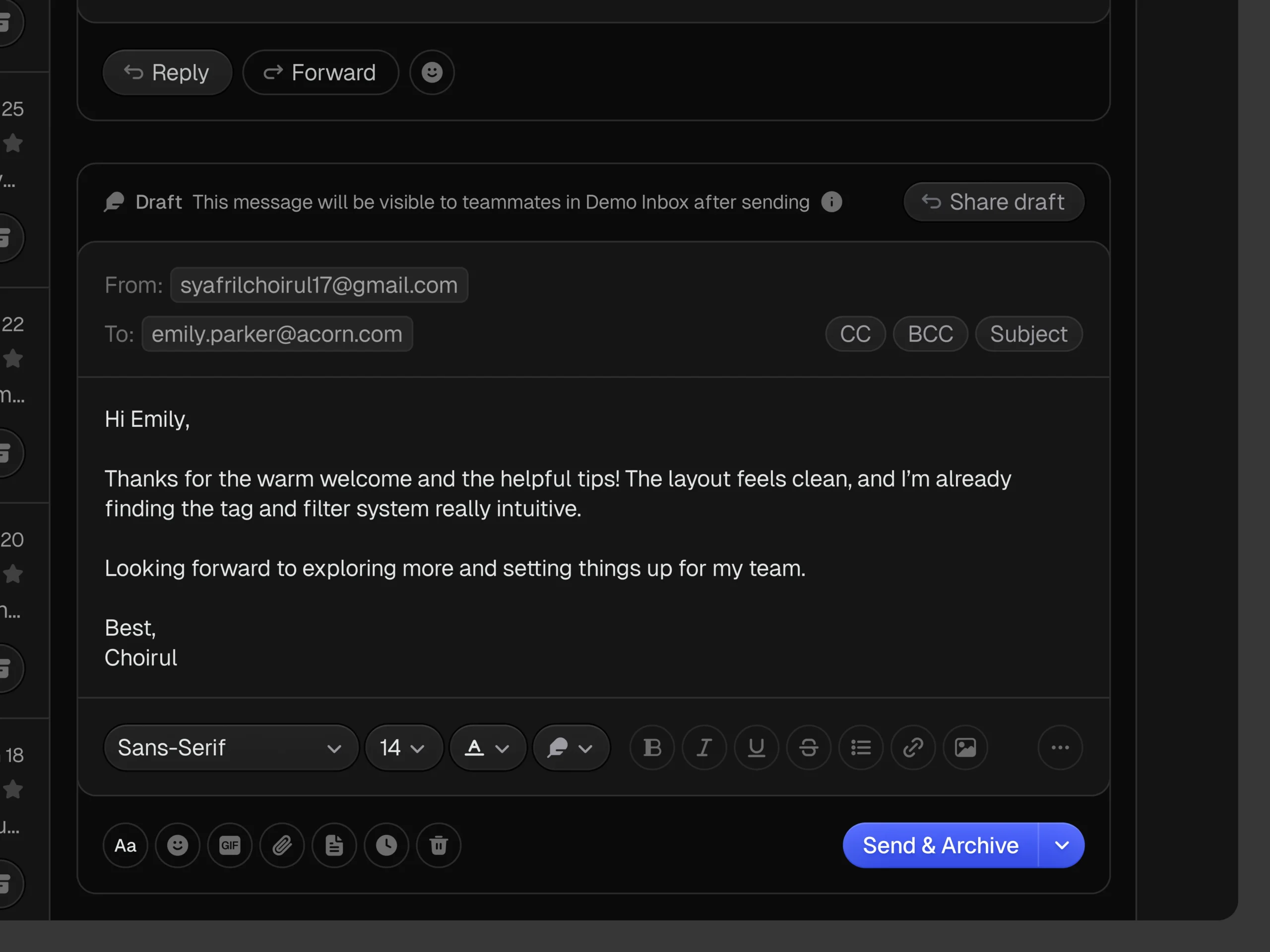This screenshot has height=952, width=1270.
Task: Schedule send with the clock icon
Action: 386,845
